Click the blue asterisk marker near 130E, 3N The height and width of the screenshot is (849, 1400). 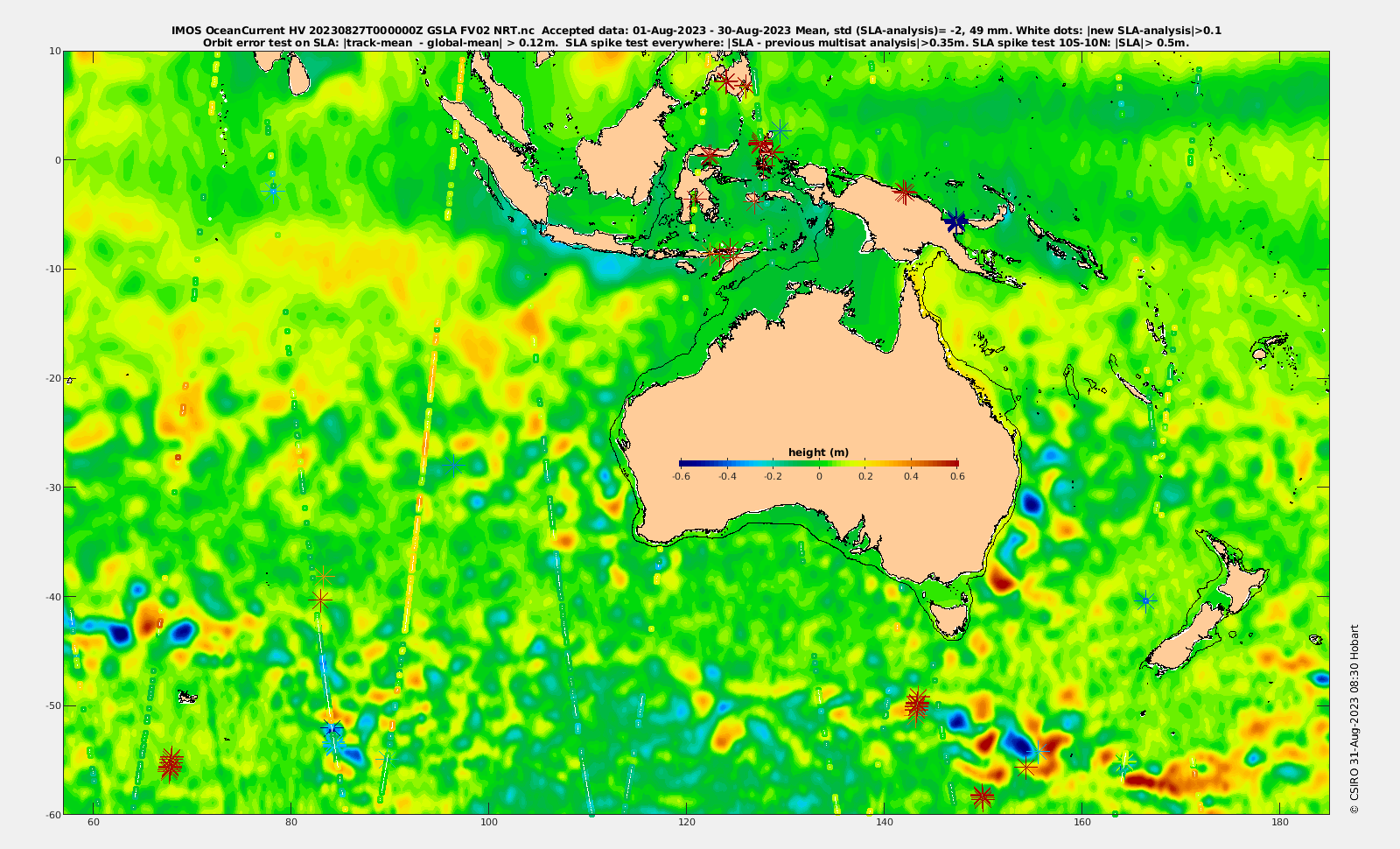(780, 130)
